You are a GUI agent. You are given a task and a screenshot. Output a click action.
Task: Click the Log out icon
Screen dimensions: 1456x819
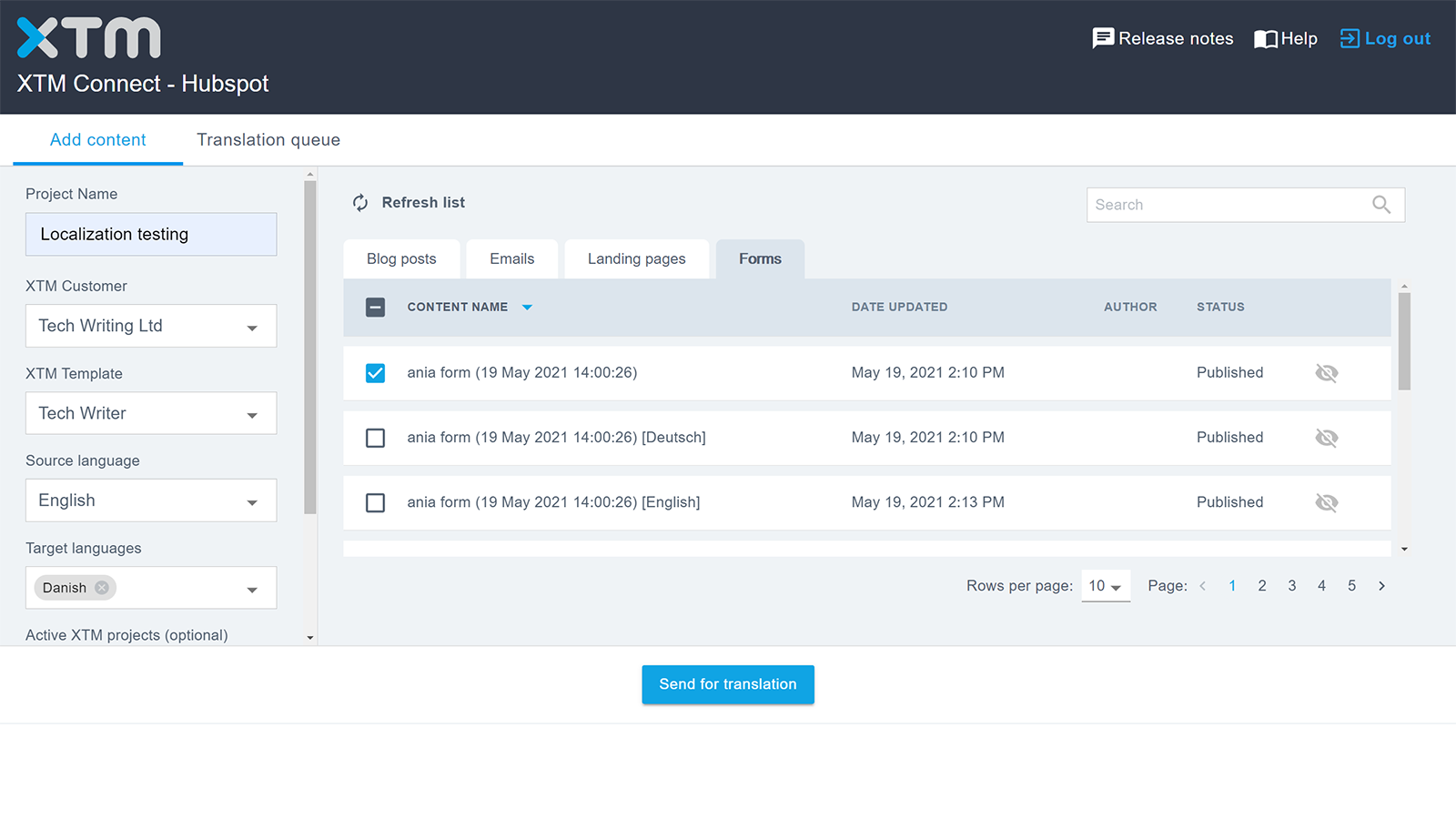(x=1348, y=39)
